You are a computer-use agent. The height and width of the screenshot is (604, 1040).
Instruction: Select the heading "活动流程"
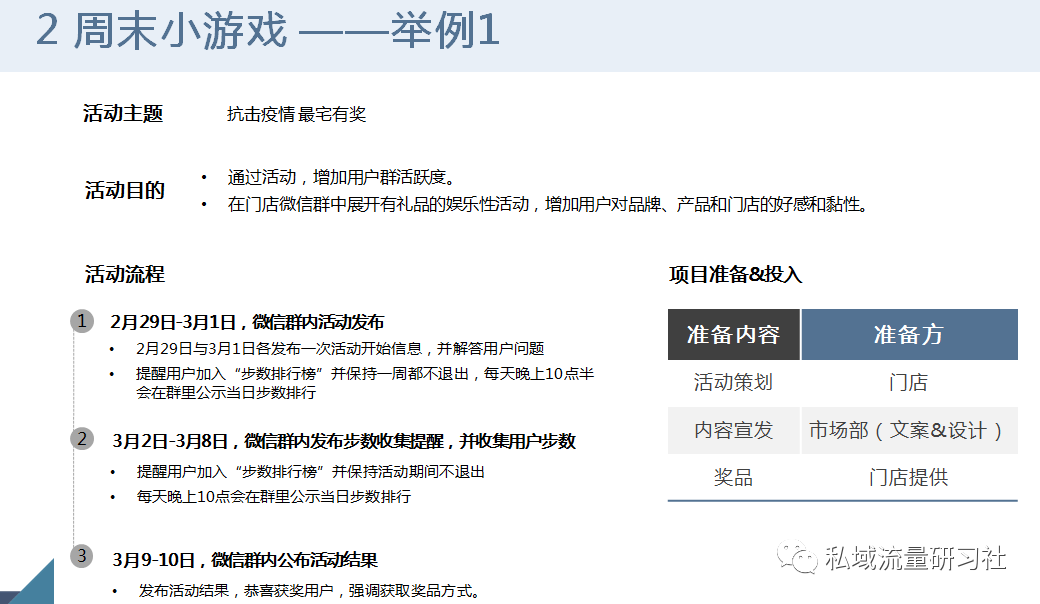[124, 274]
